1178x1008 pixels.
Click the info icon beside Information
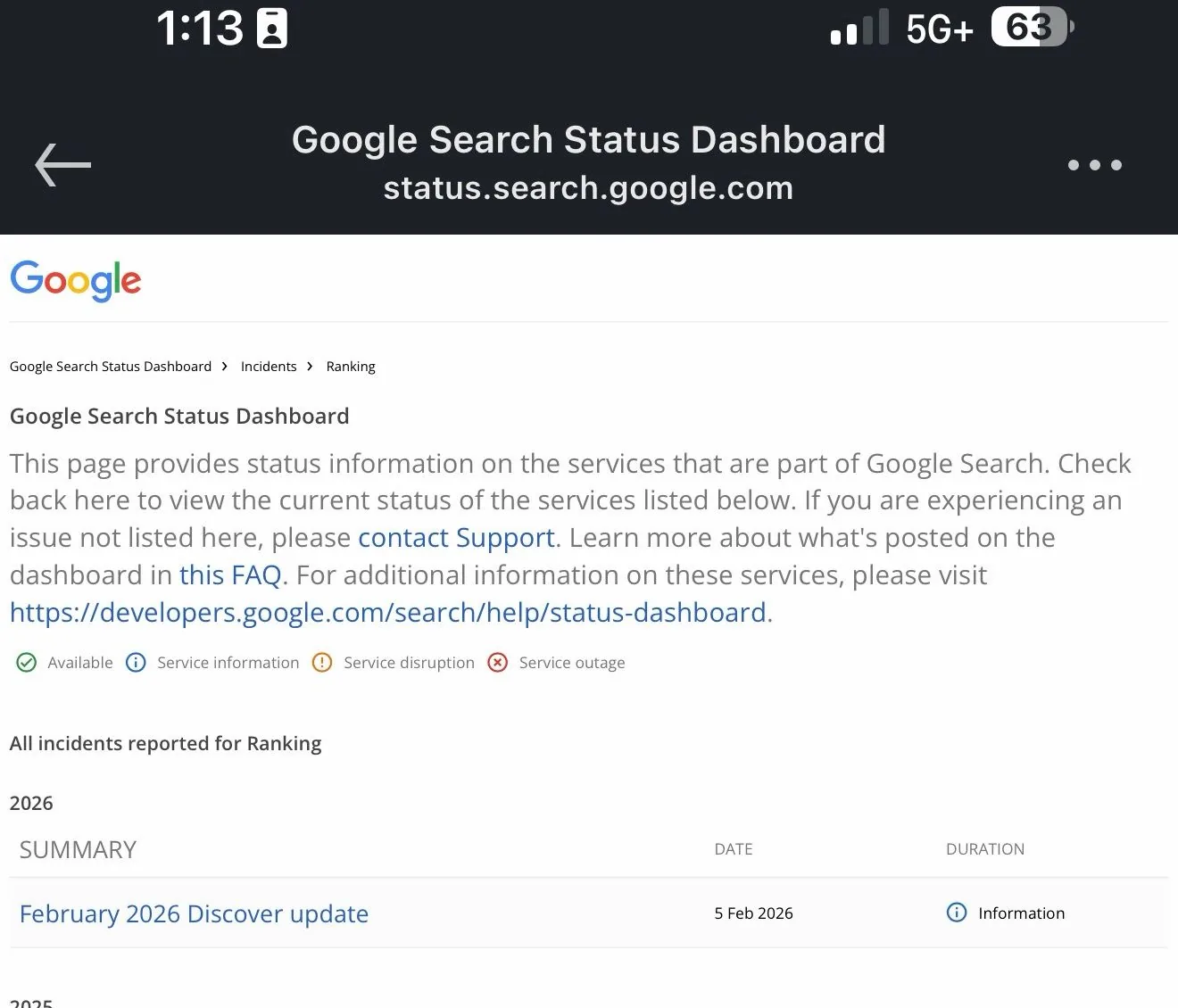pos(957,913)
